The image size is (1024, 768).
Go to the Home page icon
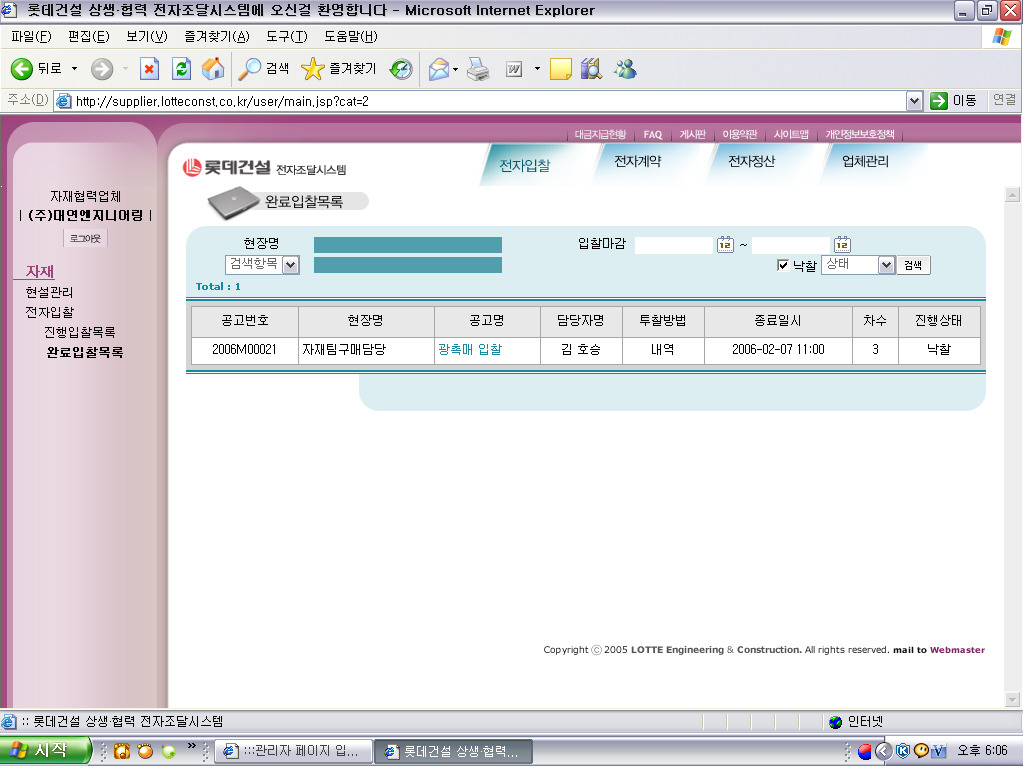[213, 69]
